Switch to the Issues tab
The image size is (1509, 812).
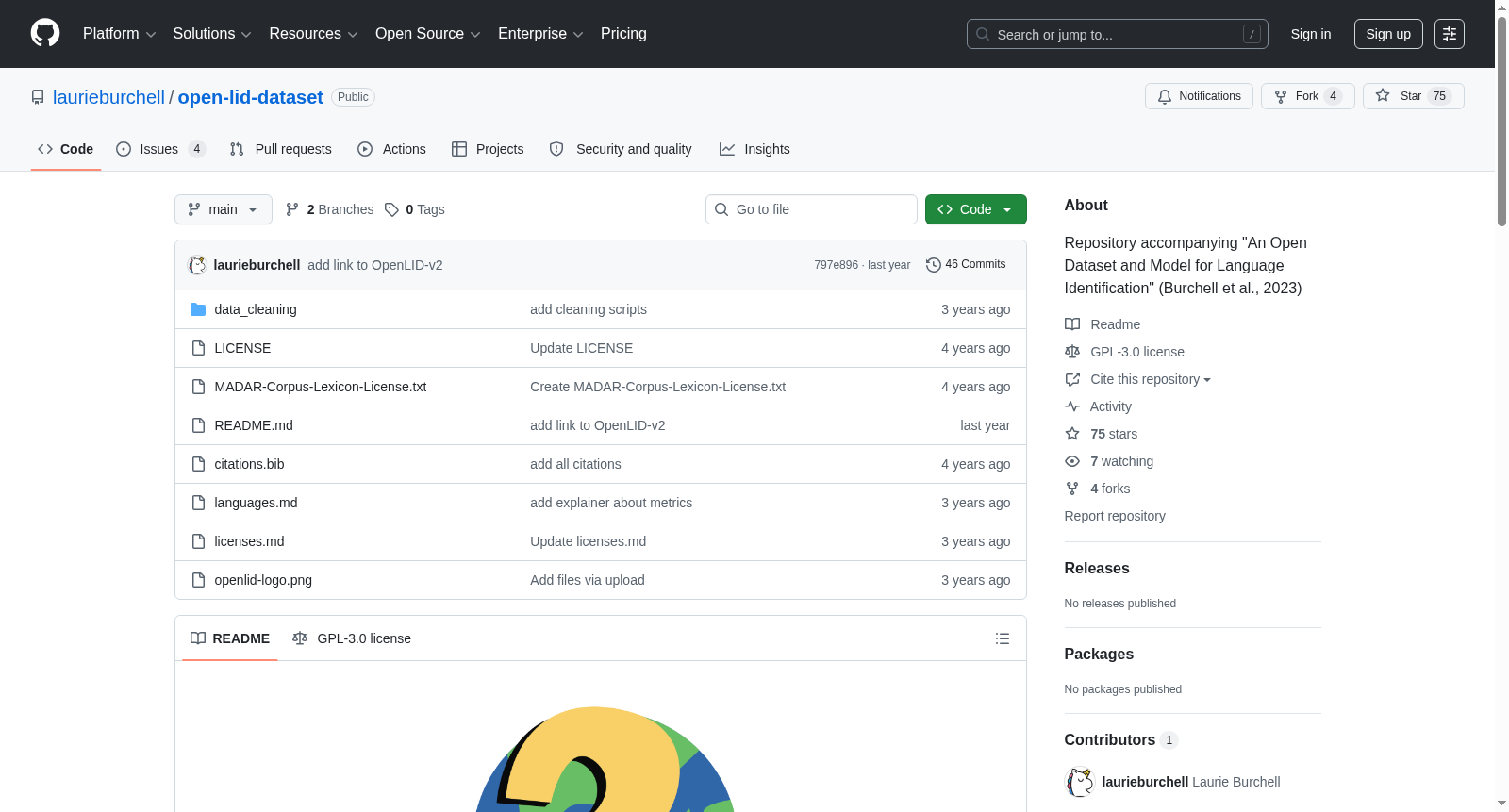[x=160, y=149]
